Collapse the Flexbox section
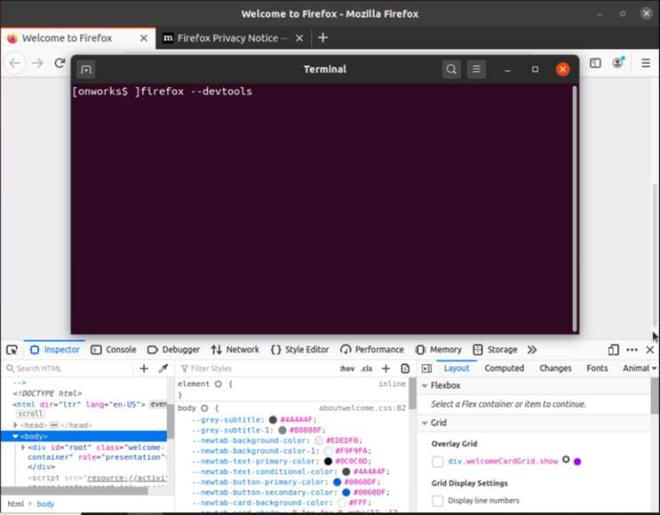 coord(425,386)
